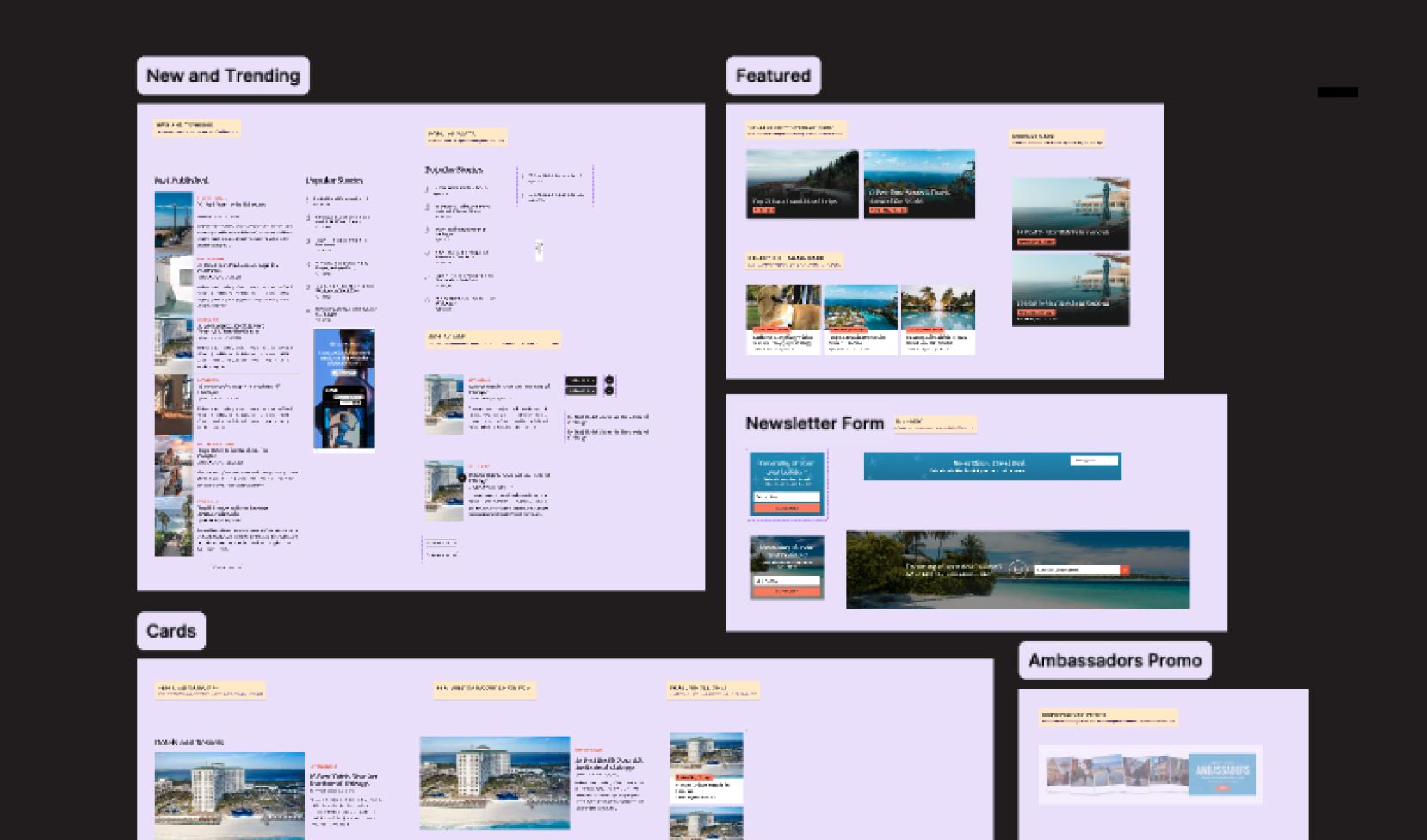Click the email field in wide blue newsletter banner
The image size is (1427, 840).
pos(1093,461)
